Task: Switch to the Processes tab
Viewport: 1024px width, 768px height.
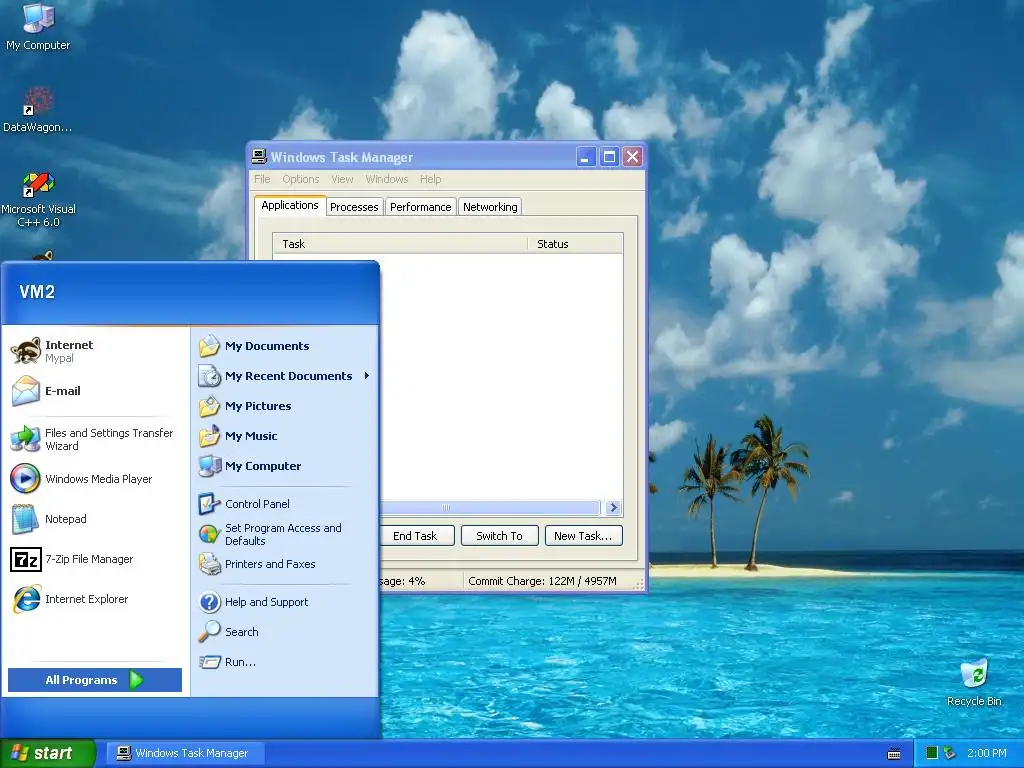Action: click(354, 207)
